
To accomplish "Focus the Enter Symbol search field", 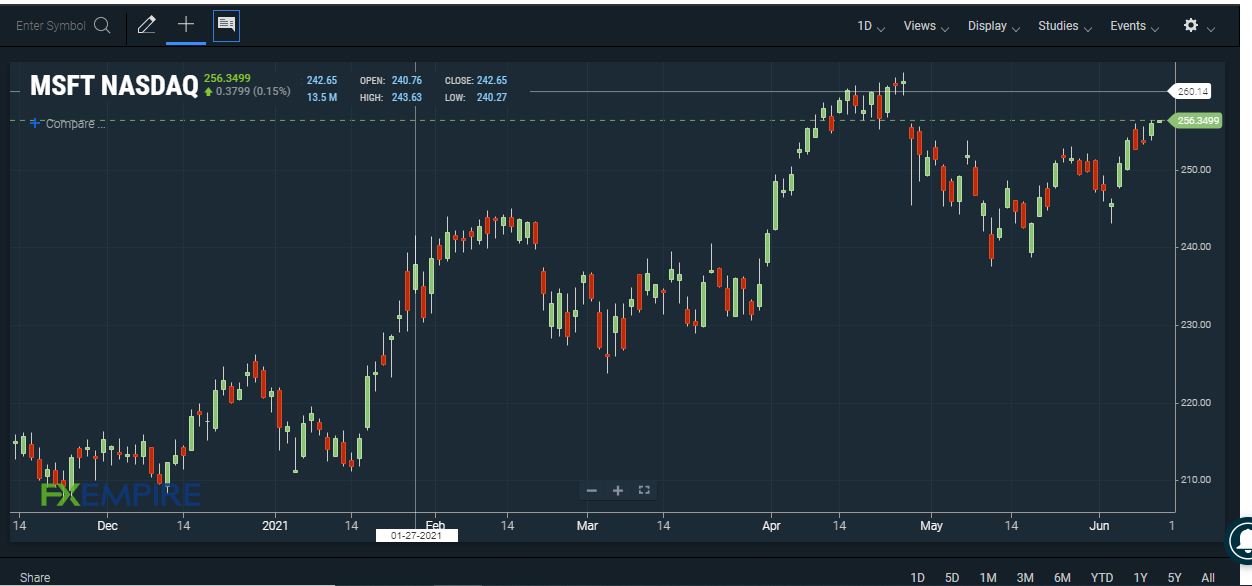I will [51, 26].
